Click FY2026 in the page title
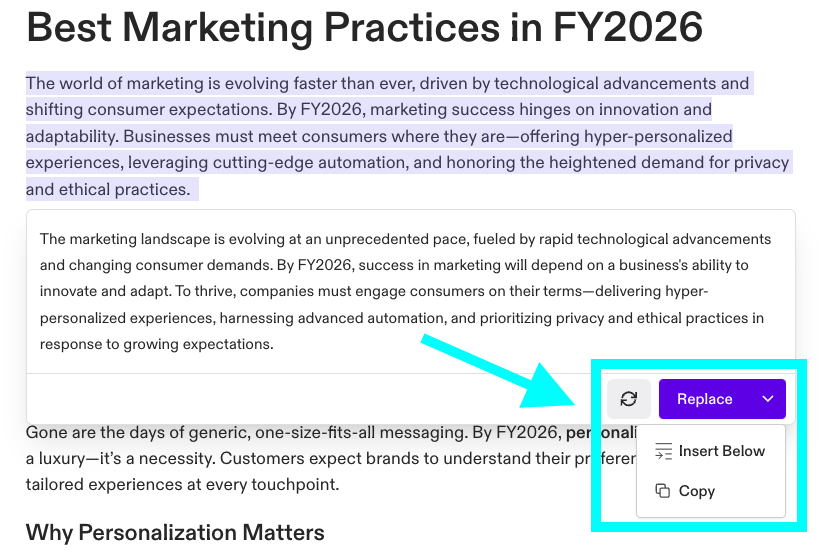Viewport: 824px width, 555px height. 628,26
